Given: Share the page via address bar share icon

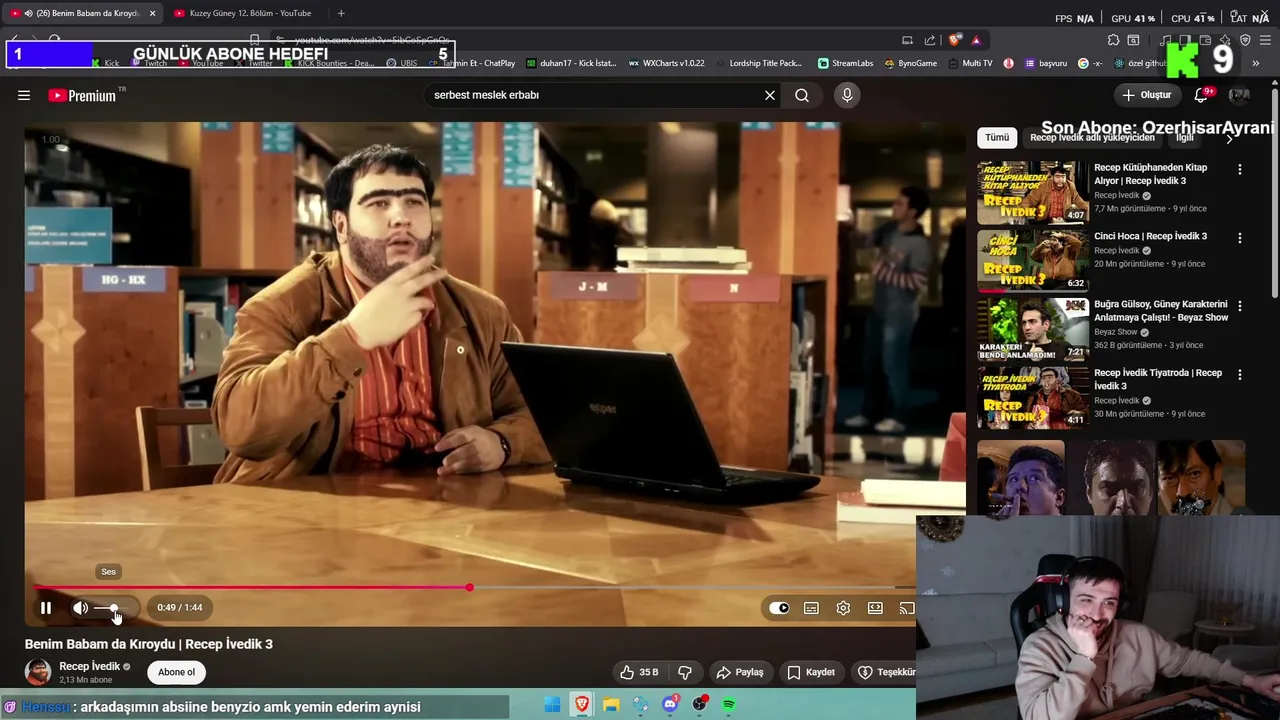Looking at the screenshot, I should tap(930, 40).
